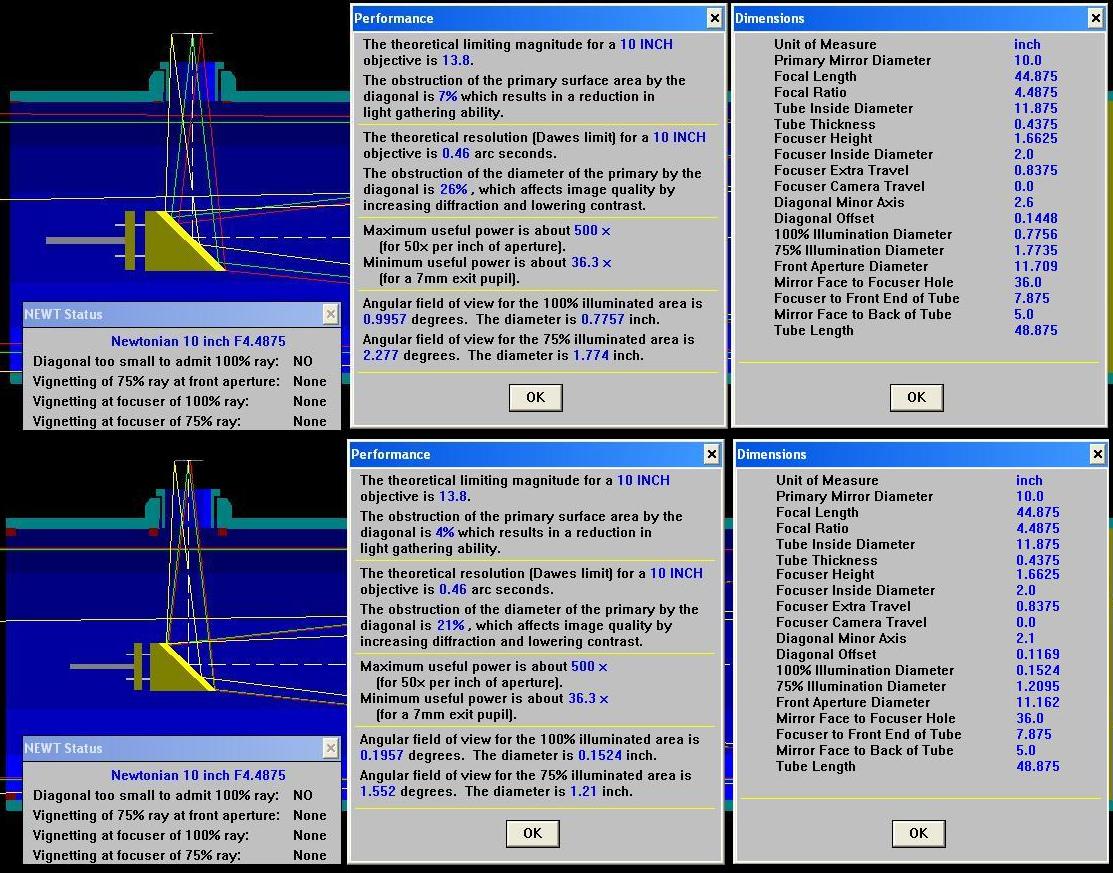Close Dimensions dialog listing 11.162 Front Aperture Diameter
This screenshot has width=1113, height=873.
click(1097, 454)
